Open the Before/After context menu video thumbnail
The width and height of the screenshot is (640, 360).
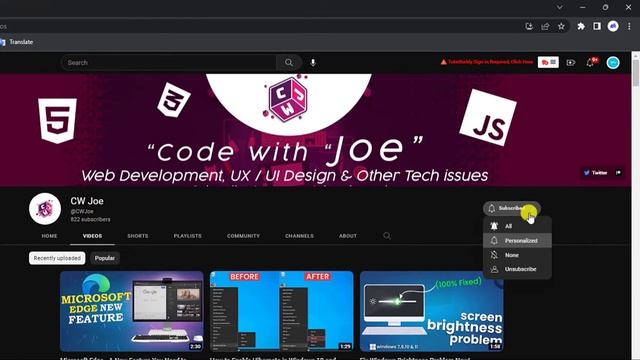point(282,311)
